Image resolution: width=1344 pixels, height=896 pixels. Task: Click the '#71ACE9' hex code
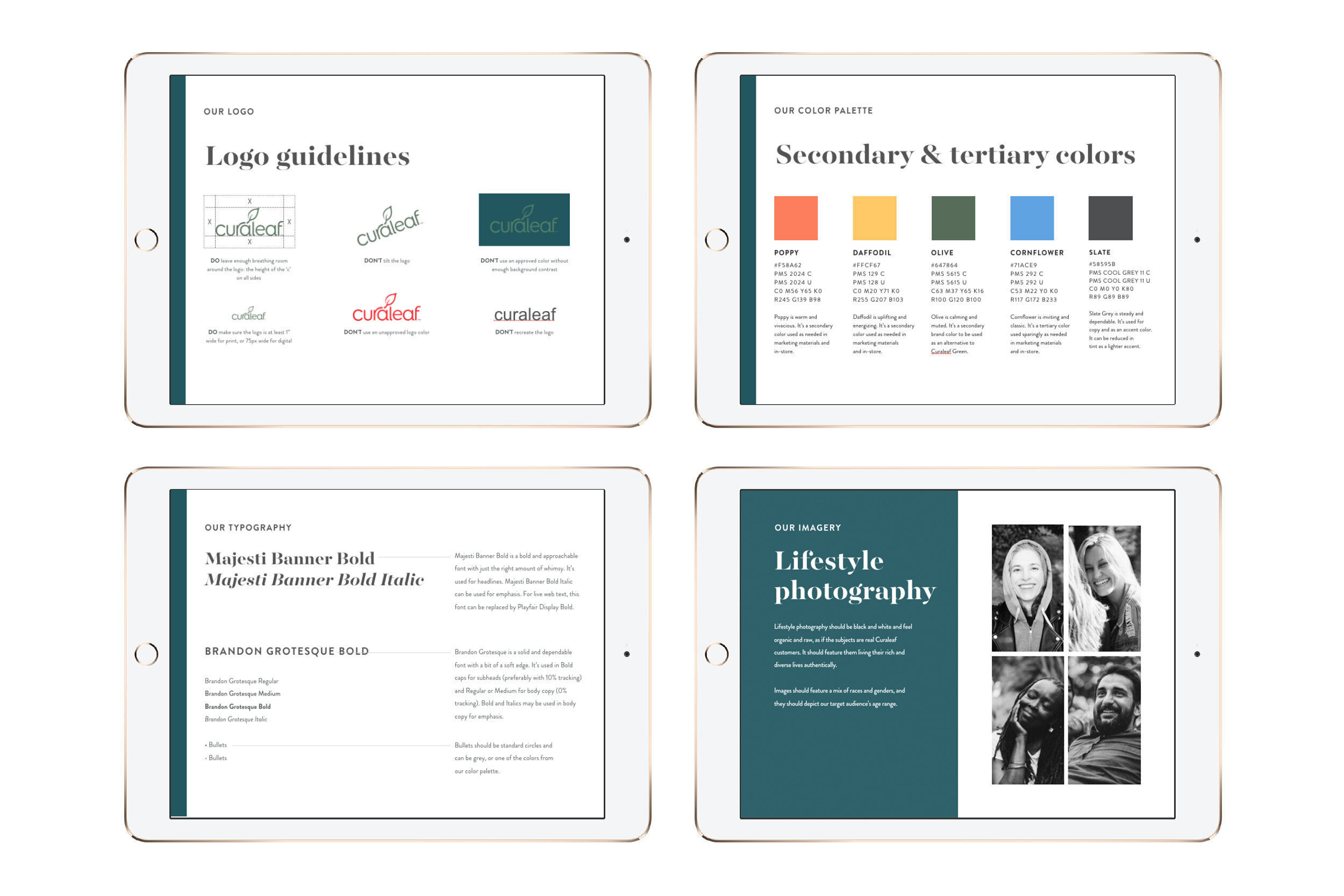coord(1024,265)
